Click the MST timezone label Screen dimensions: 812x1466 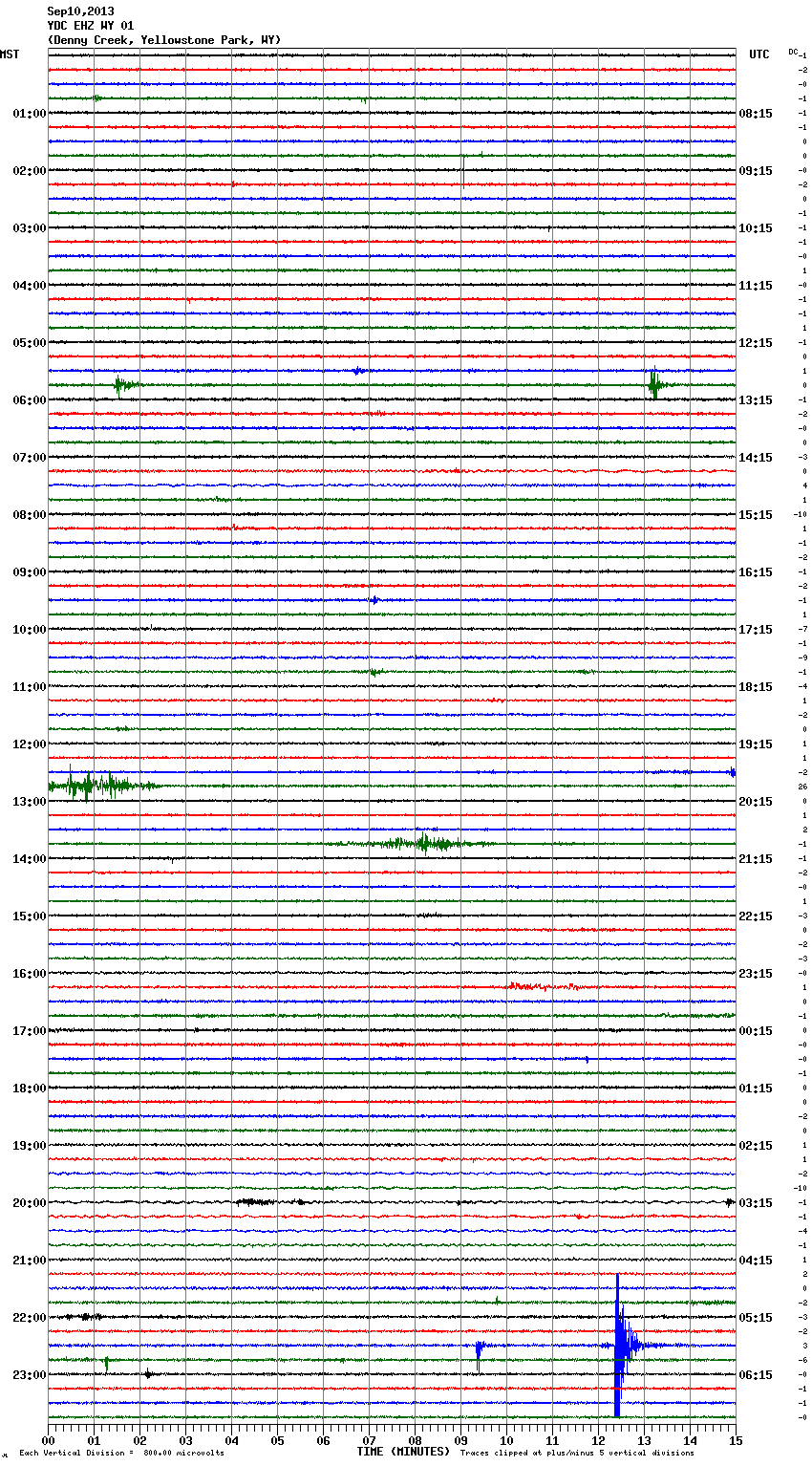10,54
